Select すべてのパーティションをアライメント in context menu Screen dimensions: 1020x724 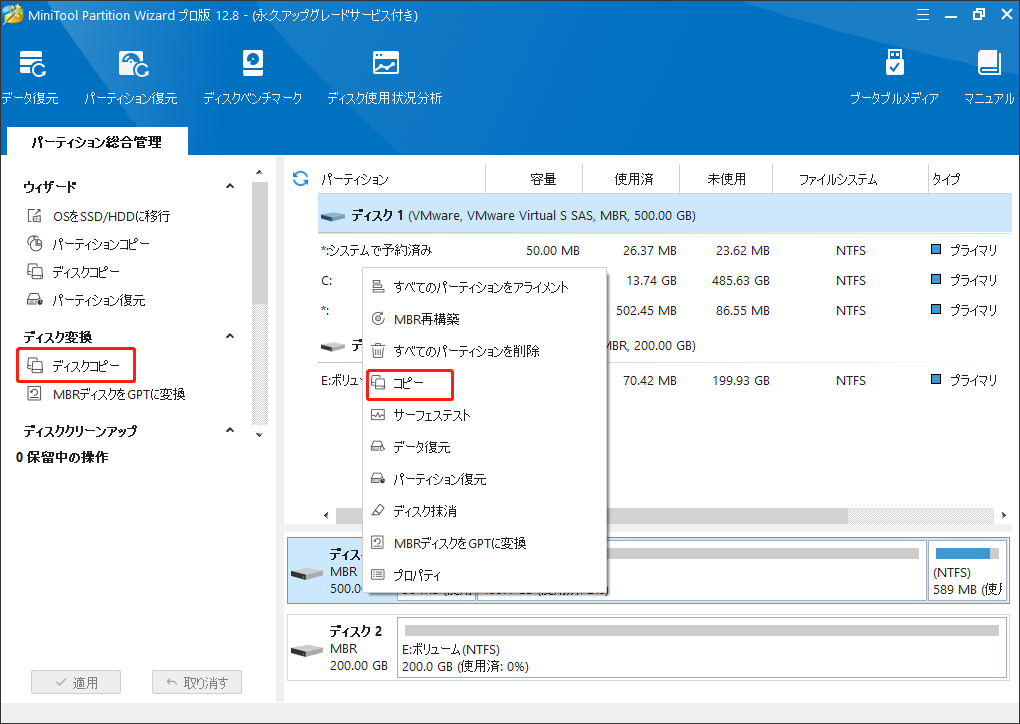pos(484,287)
